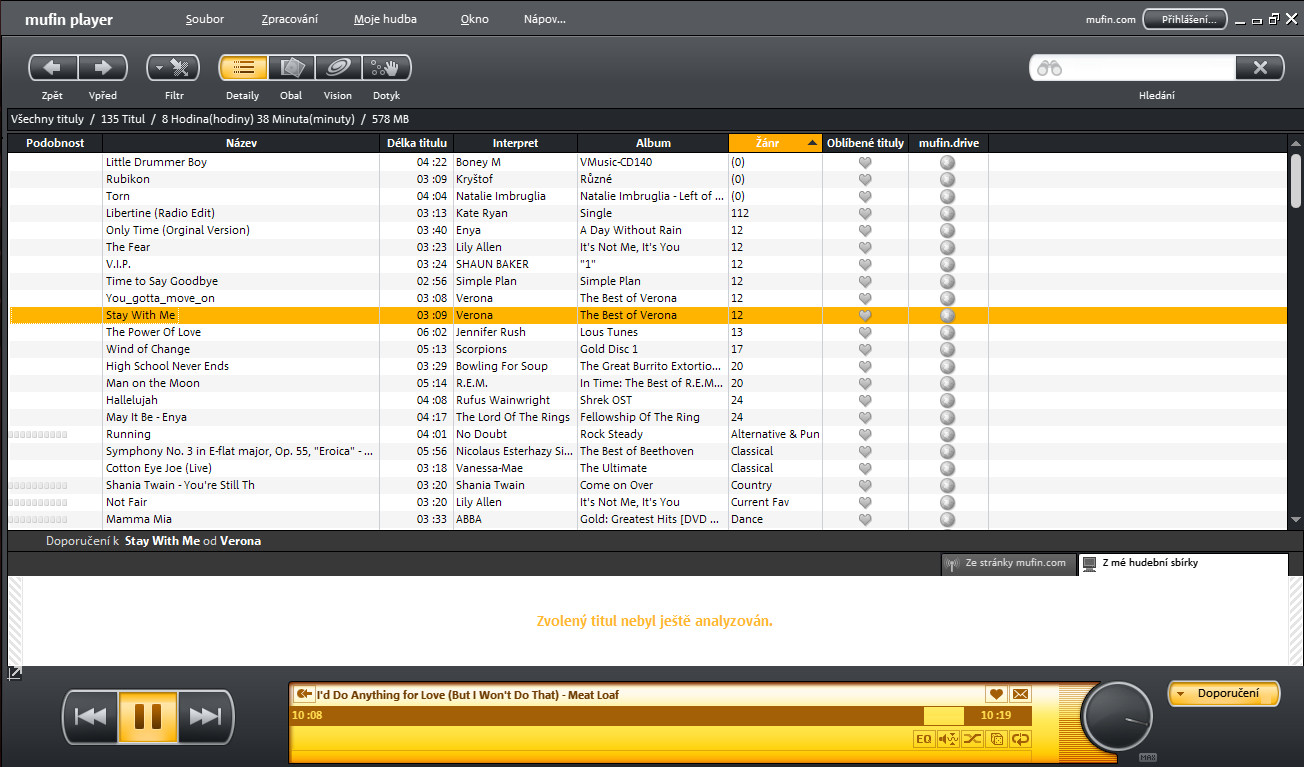Image resolution: width=1304 pixels, height=767 pixels.
Task: Switch to Z mé hudební sbírky tab
Action: pyautogui.click(x=1183, y=563)
